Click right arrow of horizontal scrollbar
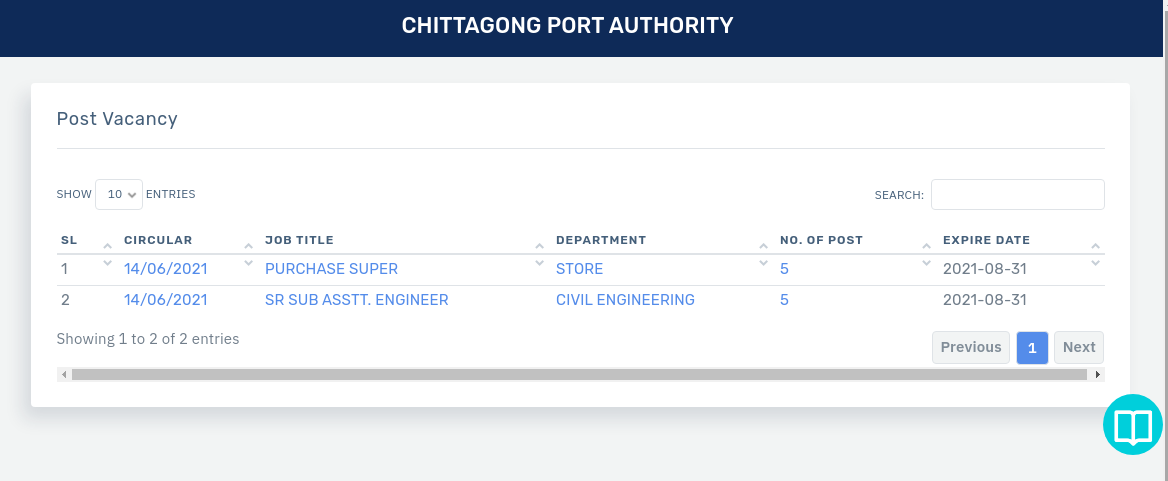Viewport: 1168px width, 481px height. click(1098, 374)
